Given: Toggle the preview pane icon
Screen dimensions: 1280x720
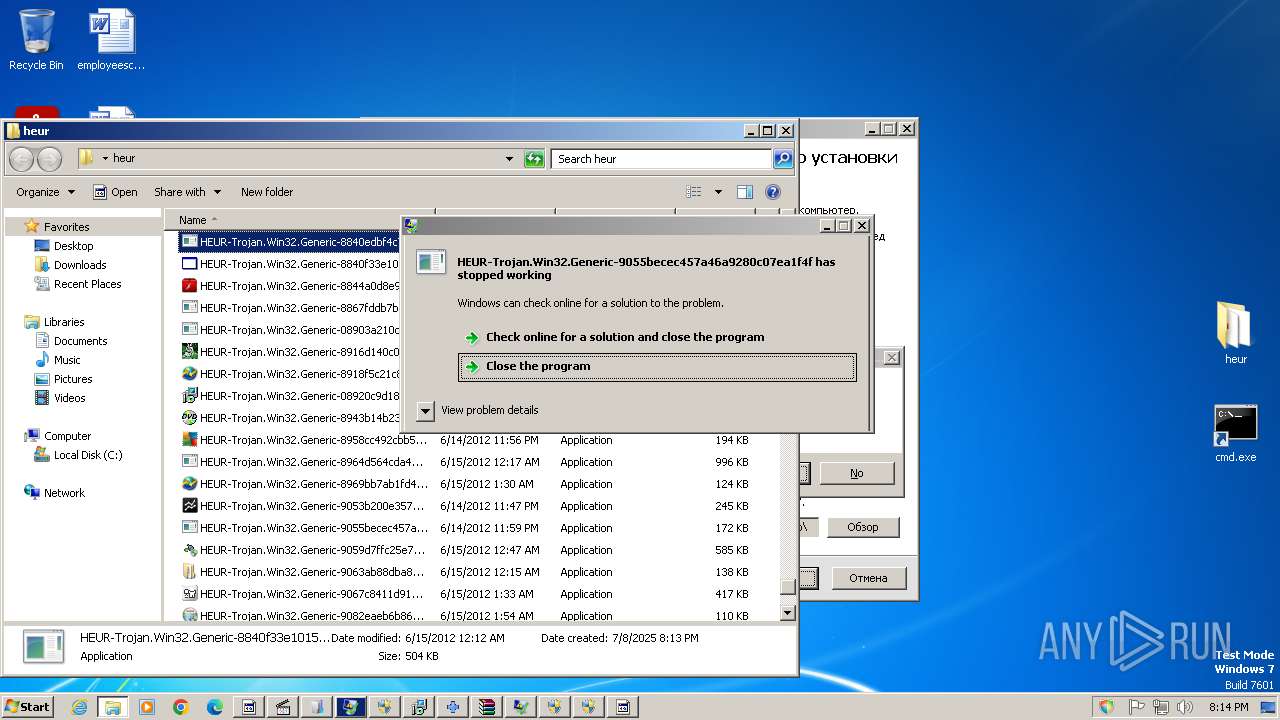Looking at the screenshot, I should pyautogui.click(x=745, y=192).
